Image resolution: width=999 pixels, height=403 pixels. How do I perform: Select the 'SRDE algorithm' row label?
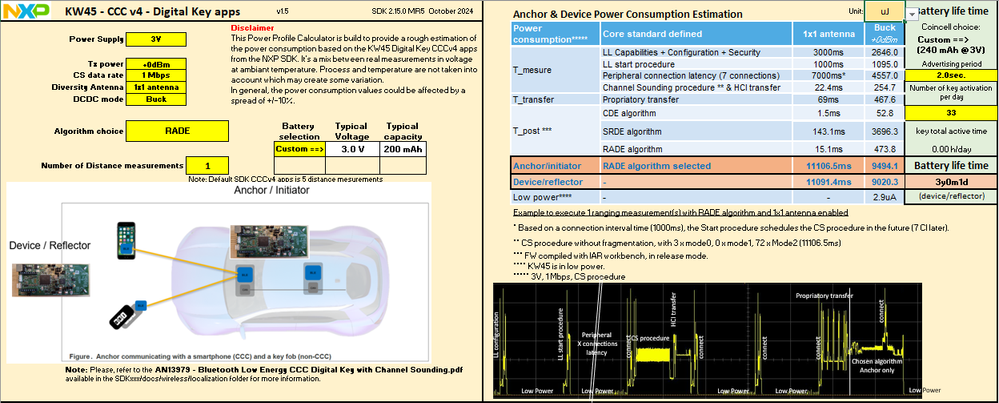(x=696, y=132)
